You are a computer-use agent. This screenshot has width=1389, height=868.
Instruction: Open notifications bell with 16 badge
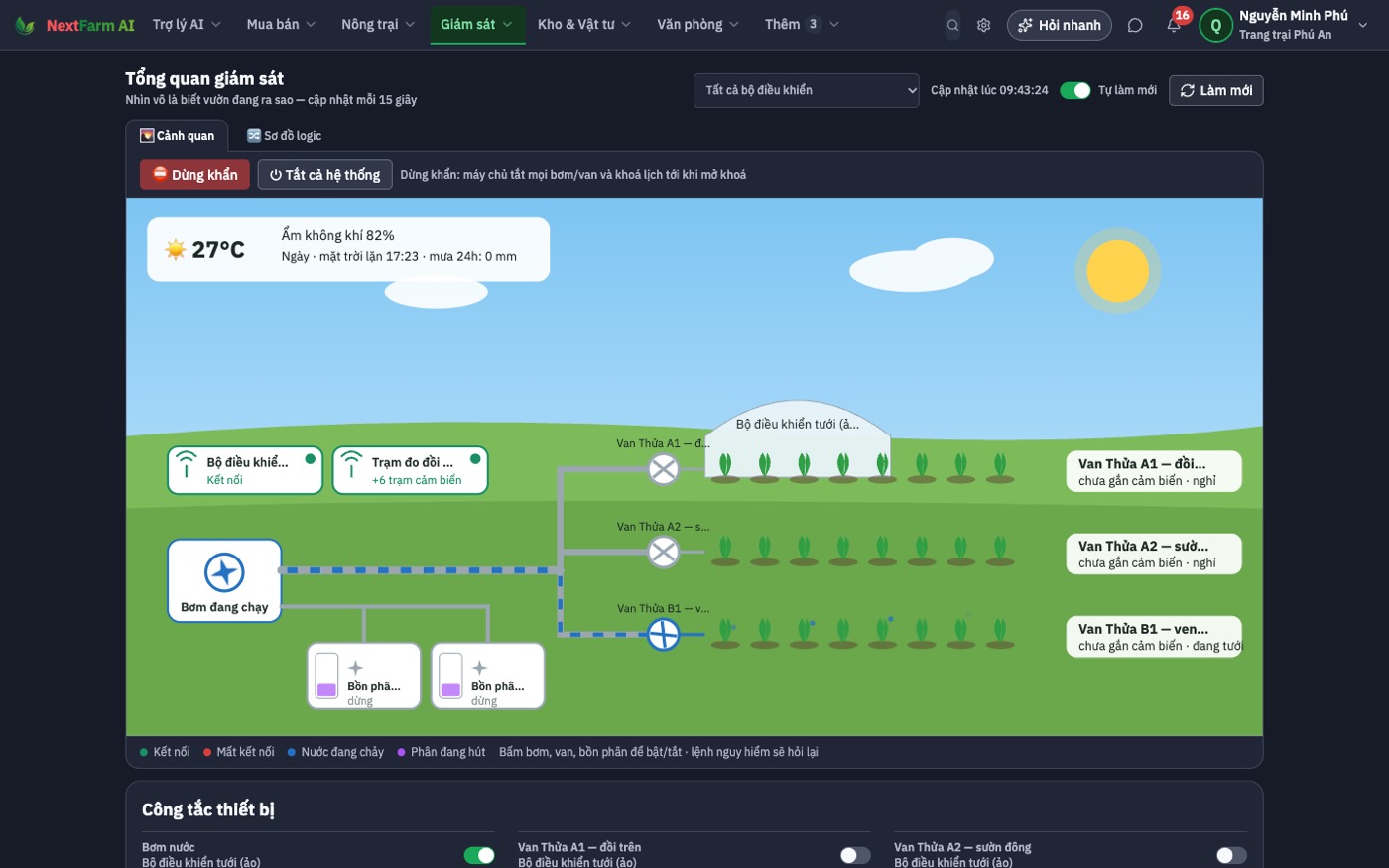pyautogui.click(x=1175, y=24)
